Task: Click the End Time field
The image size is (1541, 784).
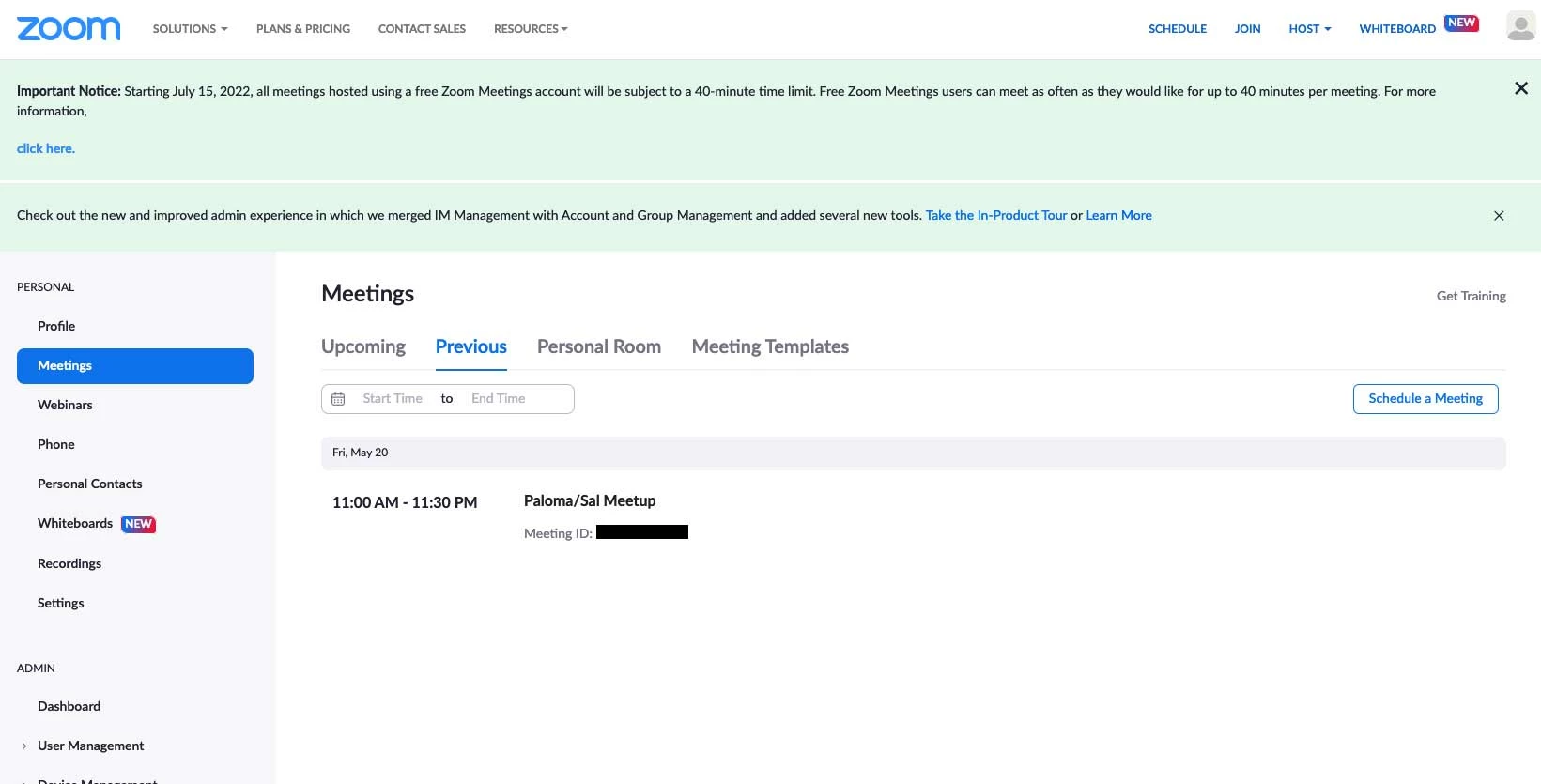Action: click(x=499, y=399)
